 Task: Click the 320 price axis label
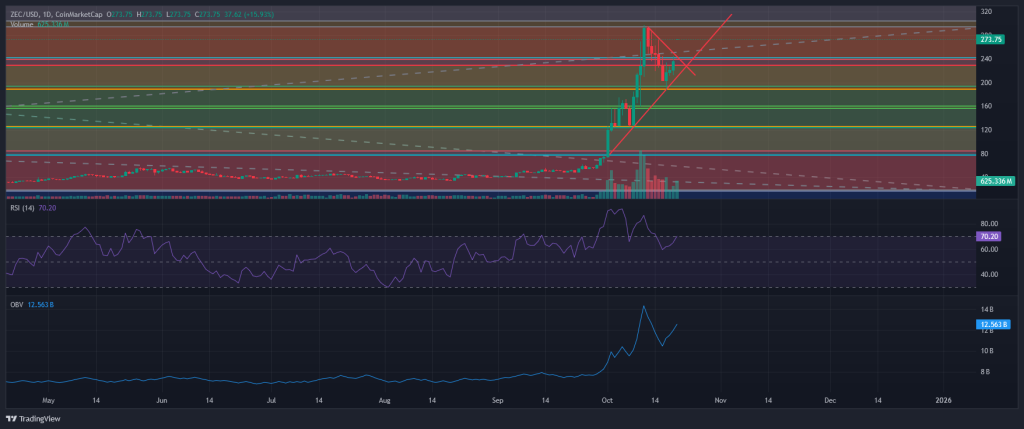point(986,13)
